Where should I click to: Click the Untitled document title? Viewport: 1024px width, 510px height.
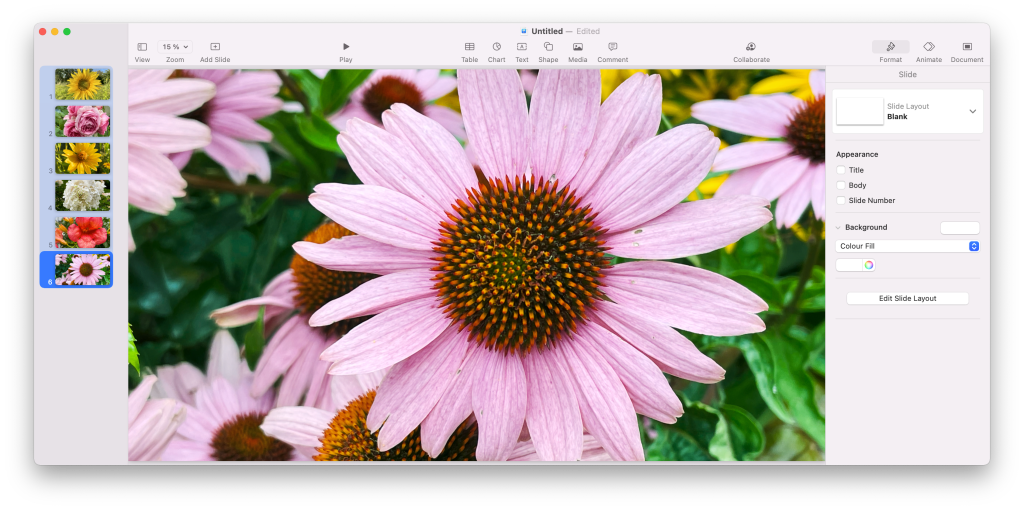click(547, 31)
